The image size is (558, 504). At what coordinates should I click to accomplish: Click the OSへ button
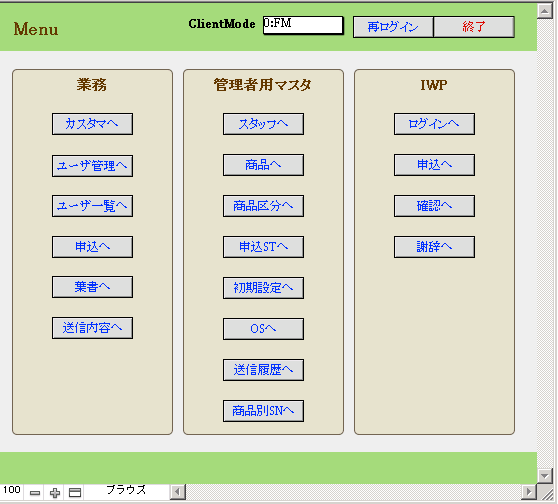point(263,329)
